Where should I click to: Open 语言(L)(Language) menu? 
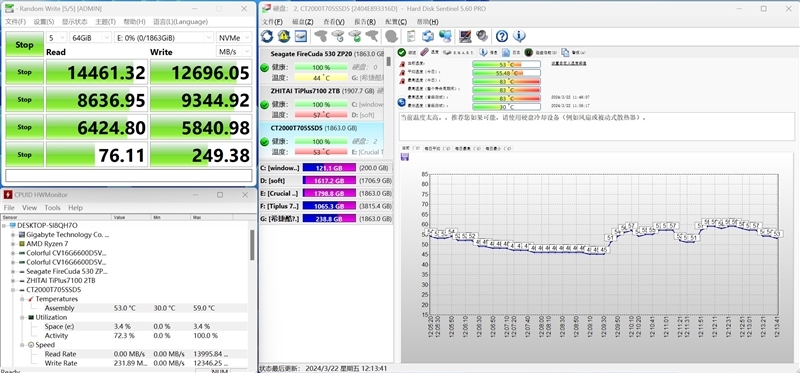click(181, 22)
